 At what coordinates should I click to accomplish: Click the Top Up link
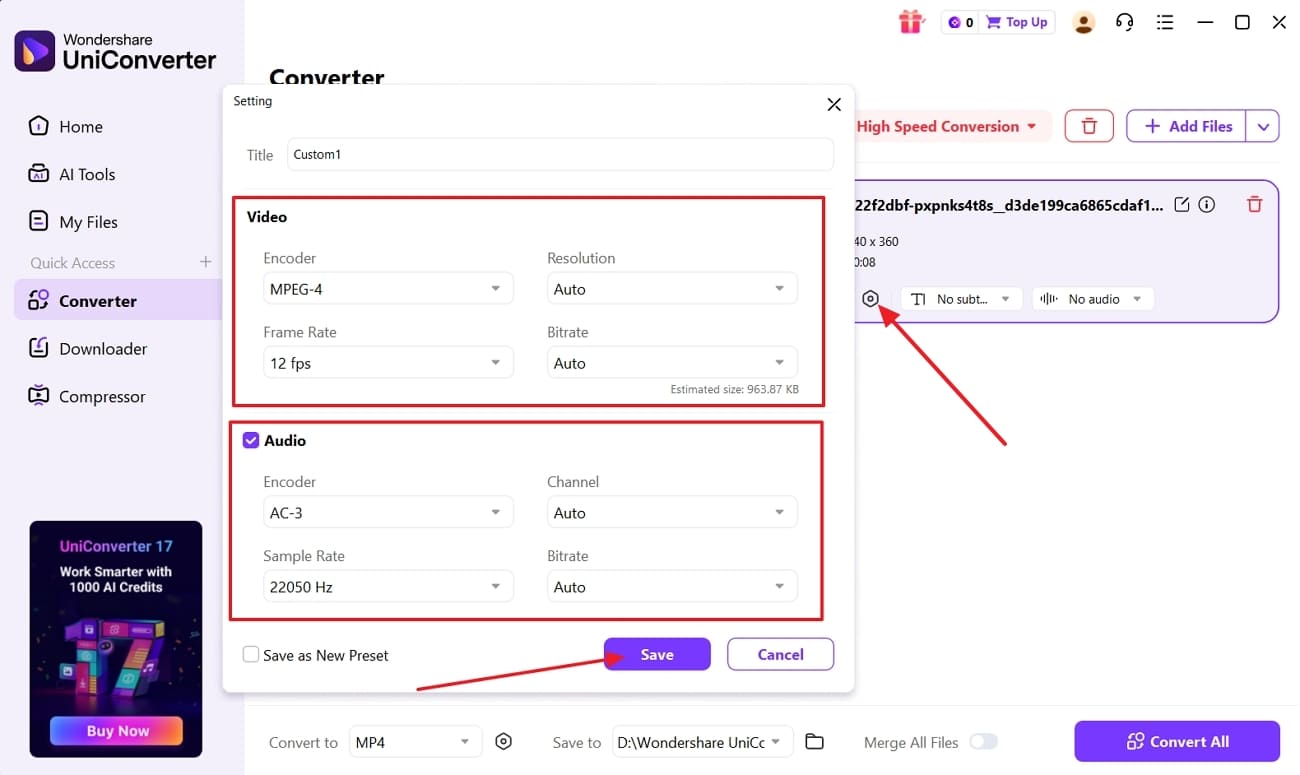click(x=1017, y=21)
